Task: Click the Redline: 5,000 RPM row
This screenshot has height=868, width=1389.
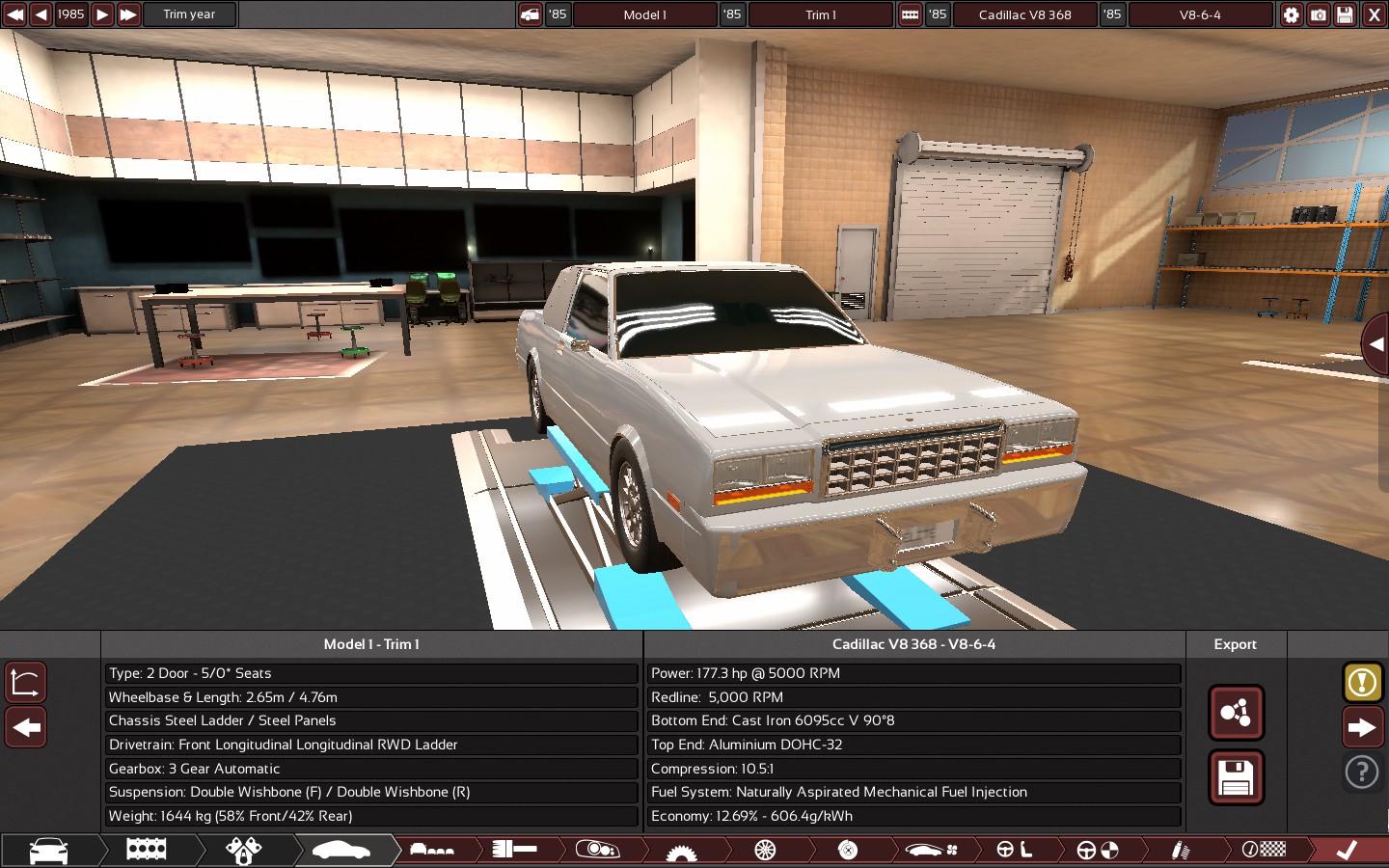Action: [913, 697]
